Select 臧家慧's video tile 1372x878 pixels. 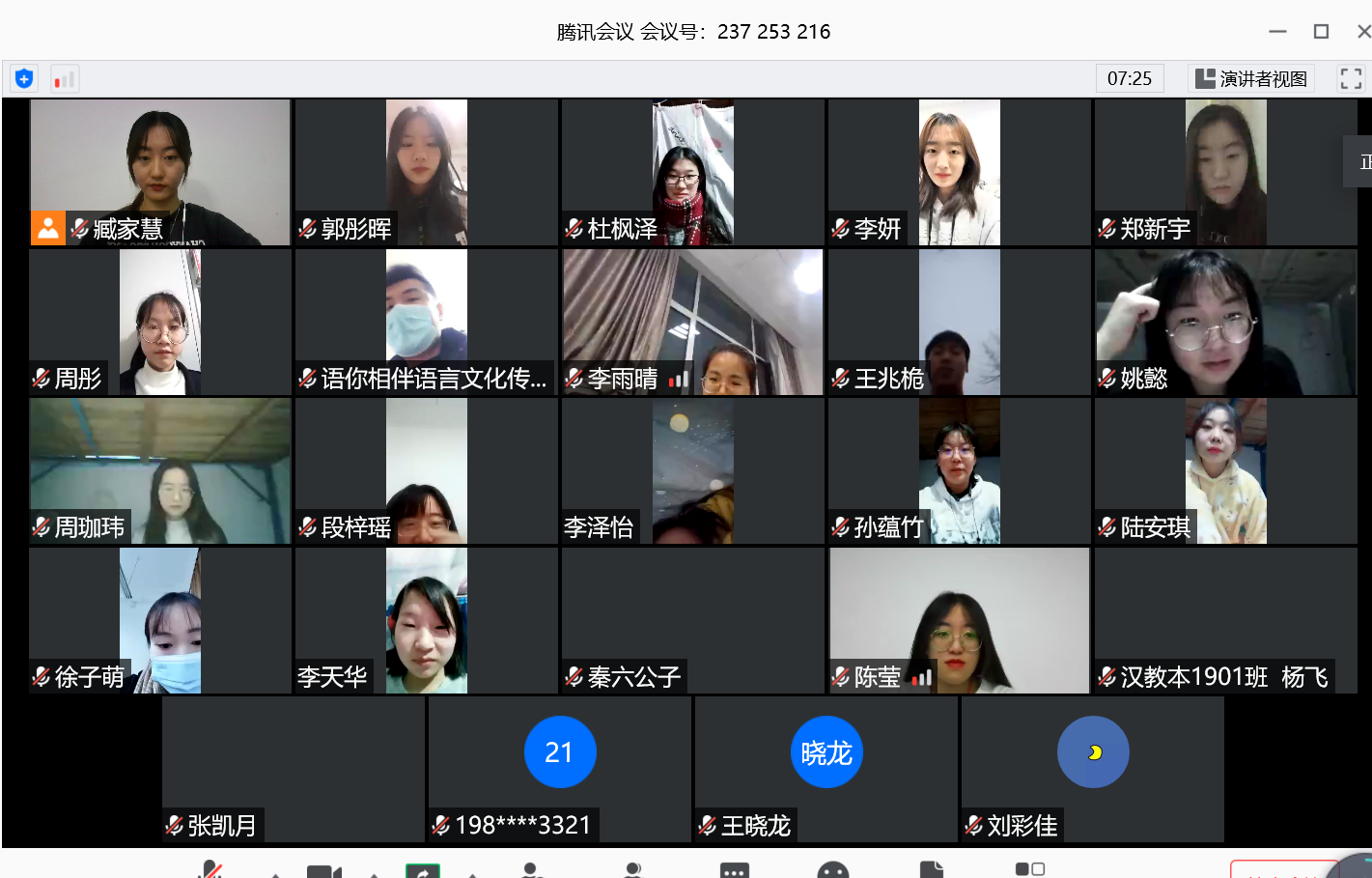coord(160,172)
